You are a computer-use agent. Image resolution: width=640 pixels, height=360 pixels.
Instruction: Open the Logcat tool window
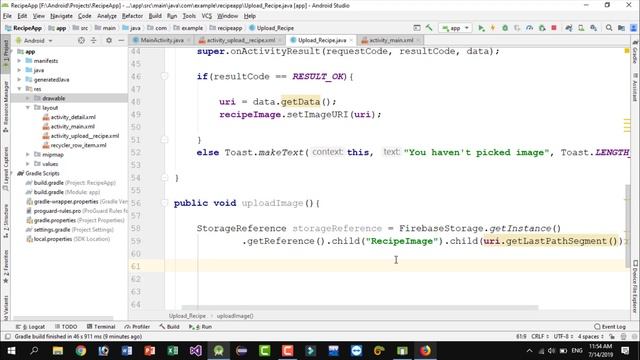click(31, 327)
